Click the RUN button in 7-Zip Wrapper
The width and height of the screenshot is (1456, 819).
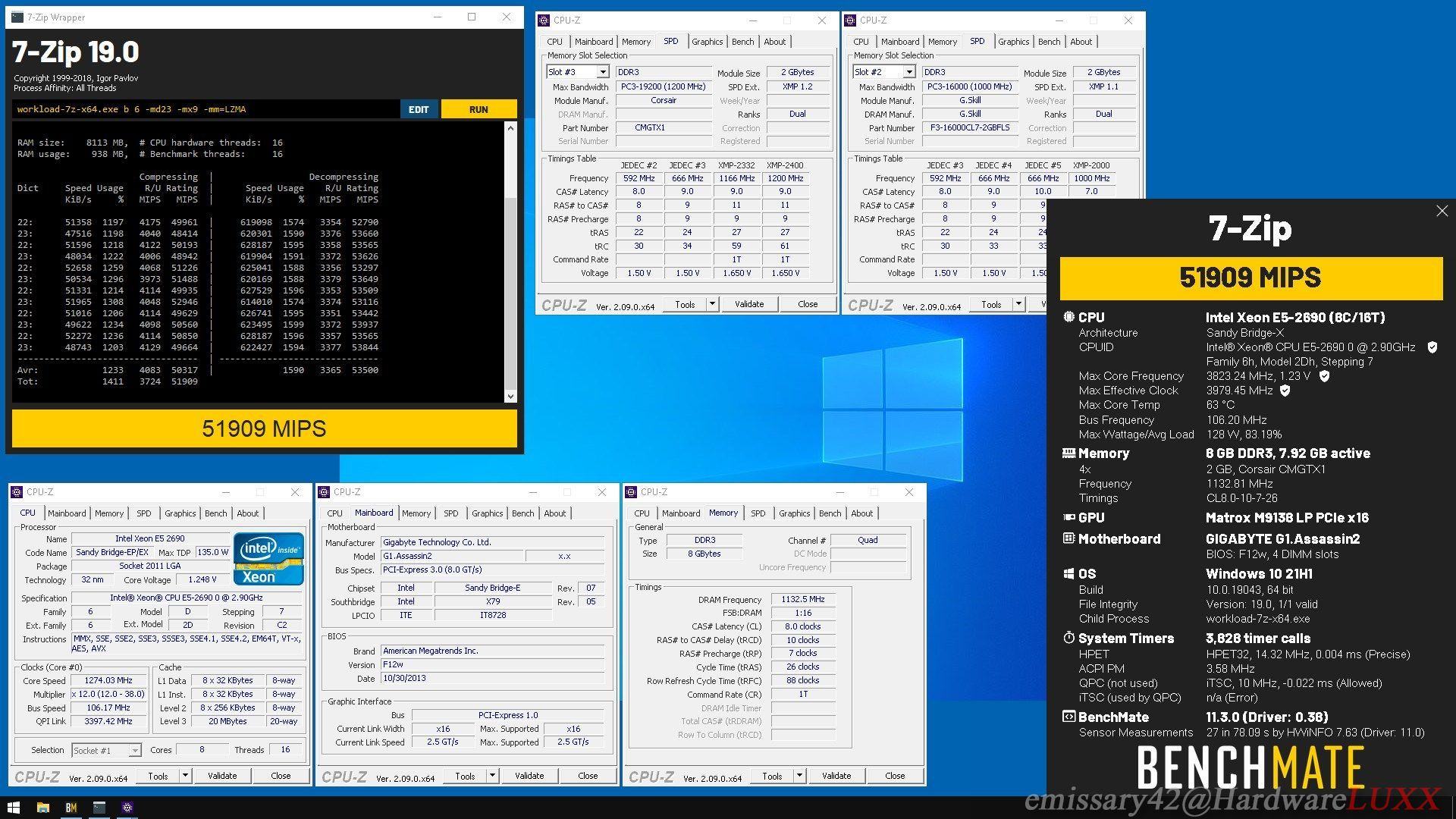[x=479, y=109]
